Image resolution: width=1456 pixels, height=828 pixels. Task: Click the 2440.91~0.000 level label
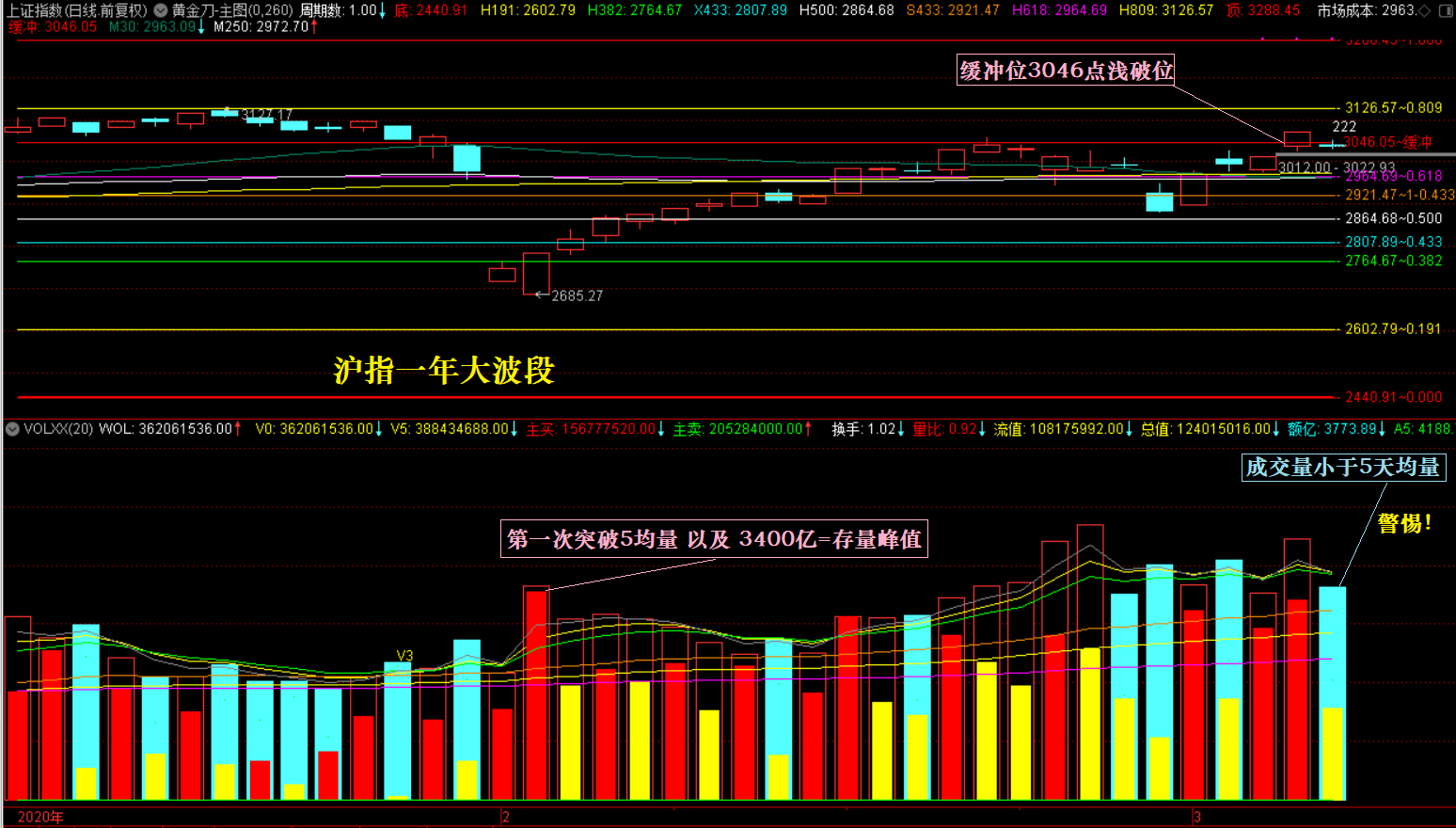point(1393,398)
